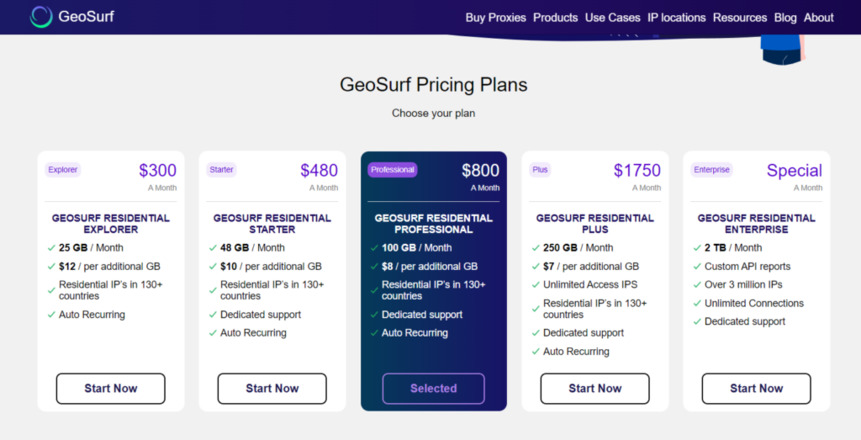Go to the IP locations page
This screenshot has height=440, width=861.
click(676, 18)
